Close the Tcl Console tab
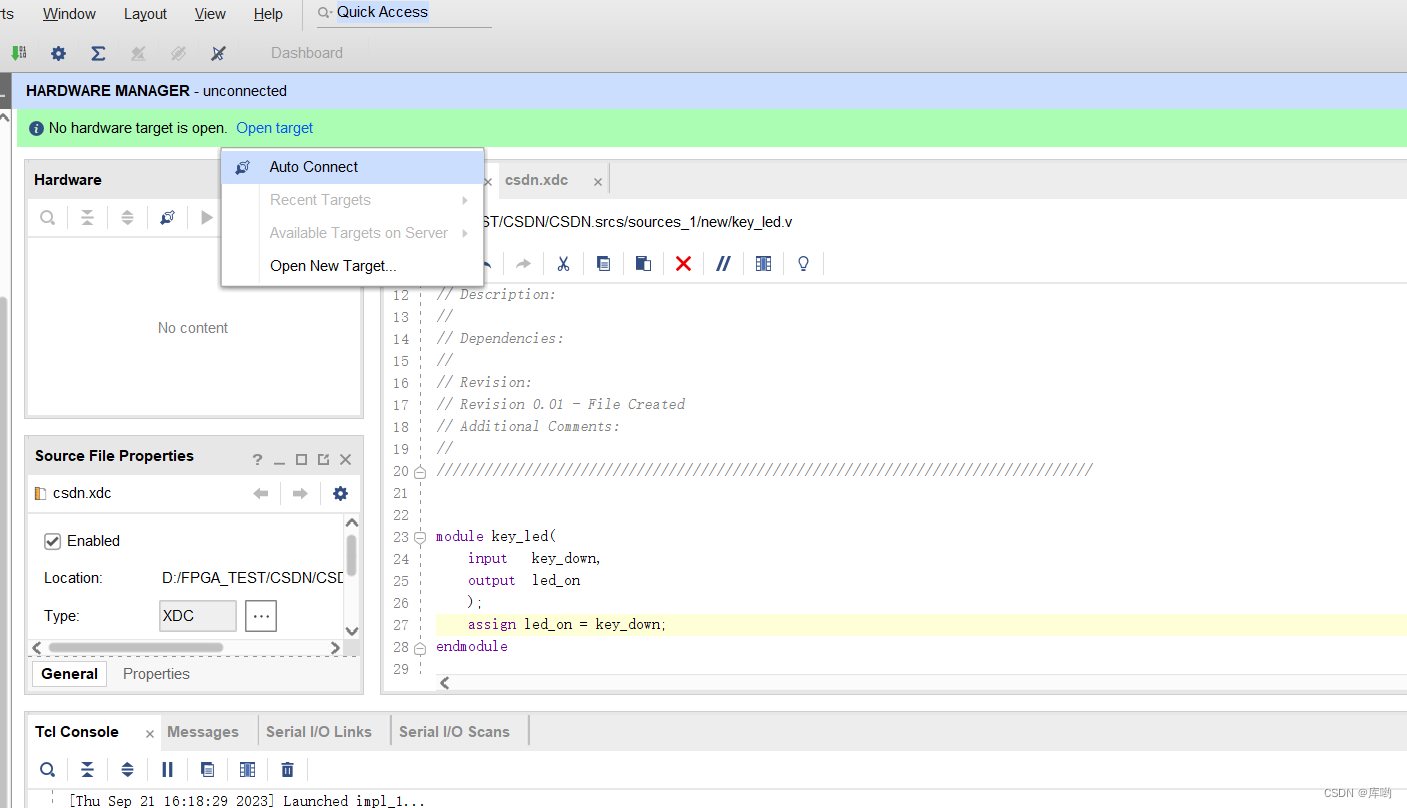This screenshot has width=1407, height=808. pyautogui.click(x=150, y=733)
